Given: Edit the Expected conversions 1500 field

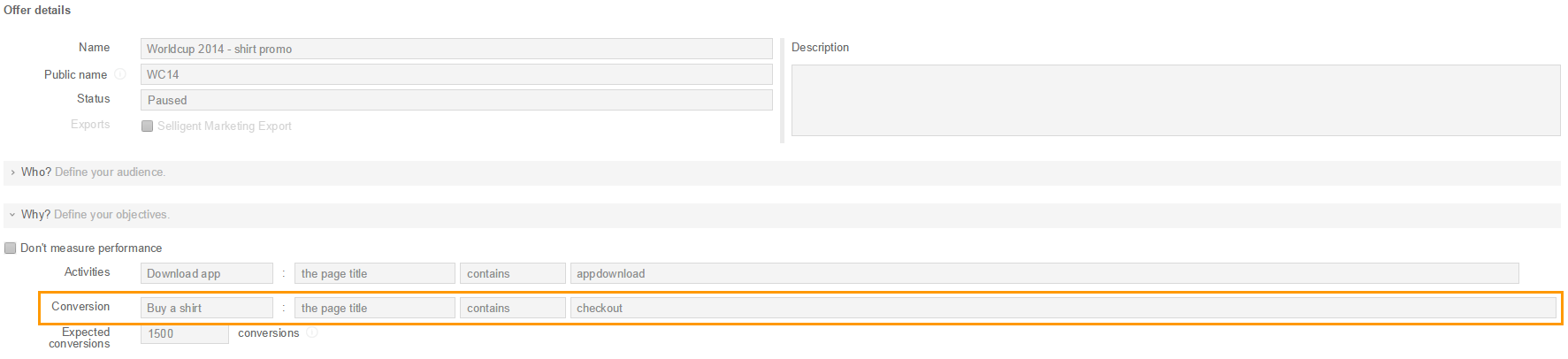Looking at the screenshot, I should click(x=184, y=334).
